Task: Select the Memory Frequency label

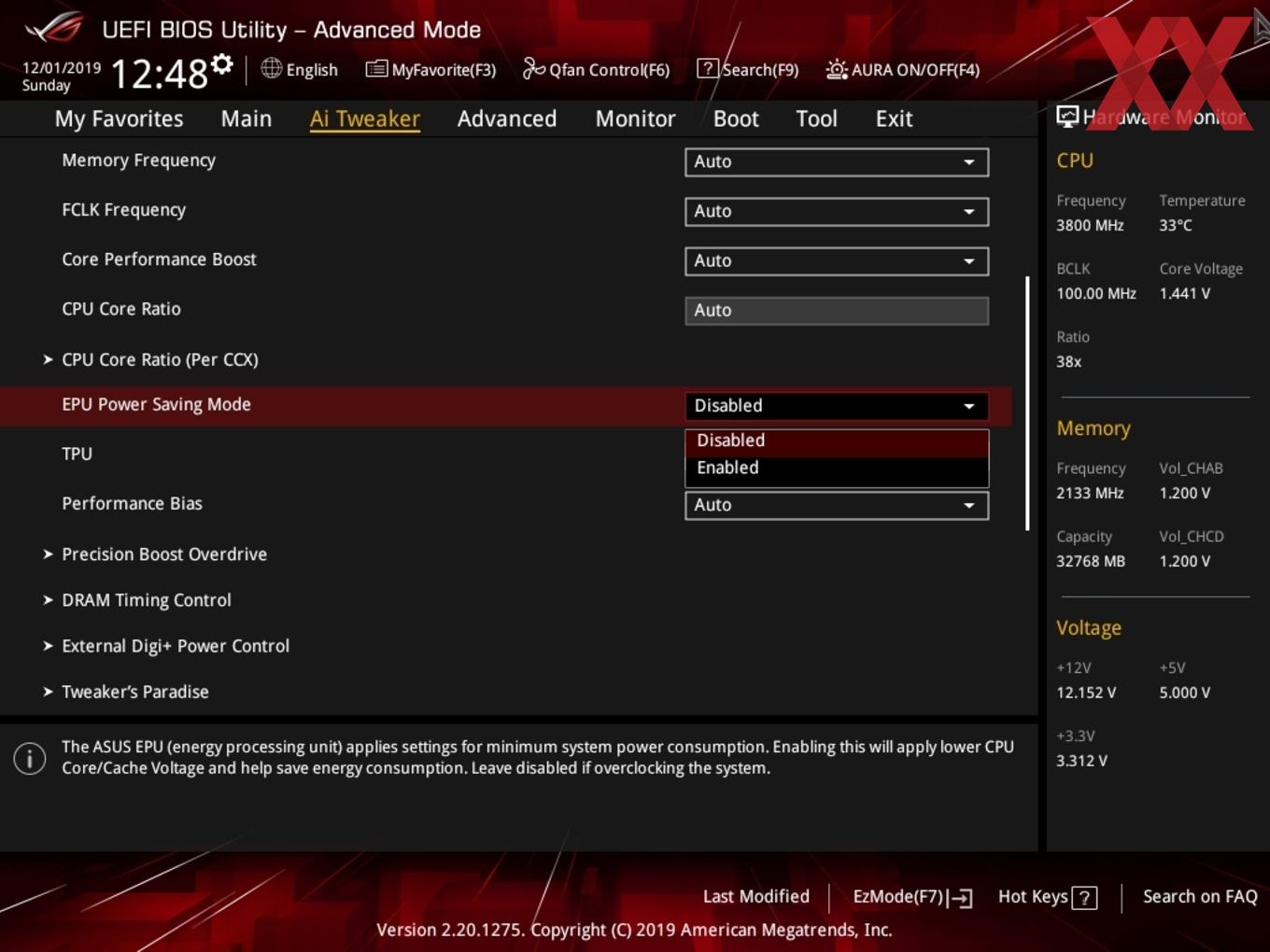Action: (138, 161)
